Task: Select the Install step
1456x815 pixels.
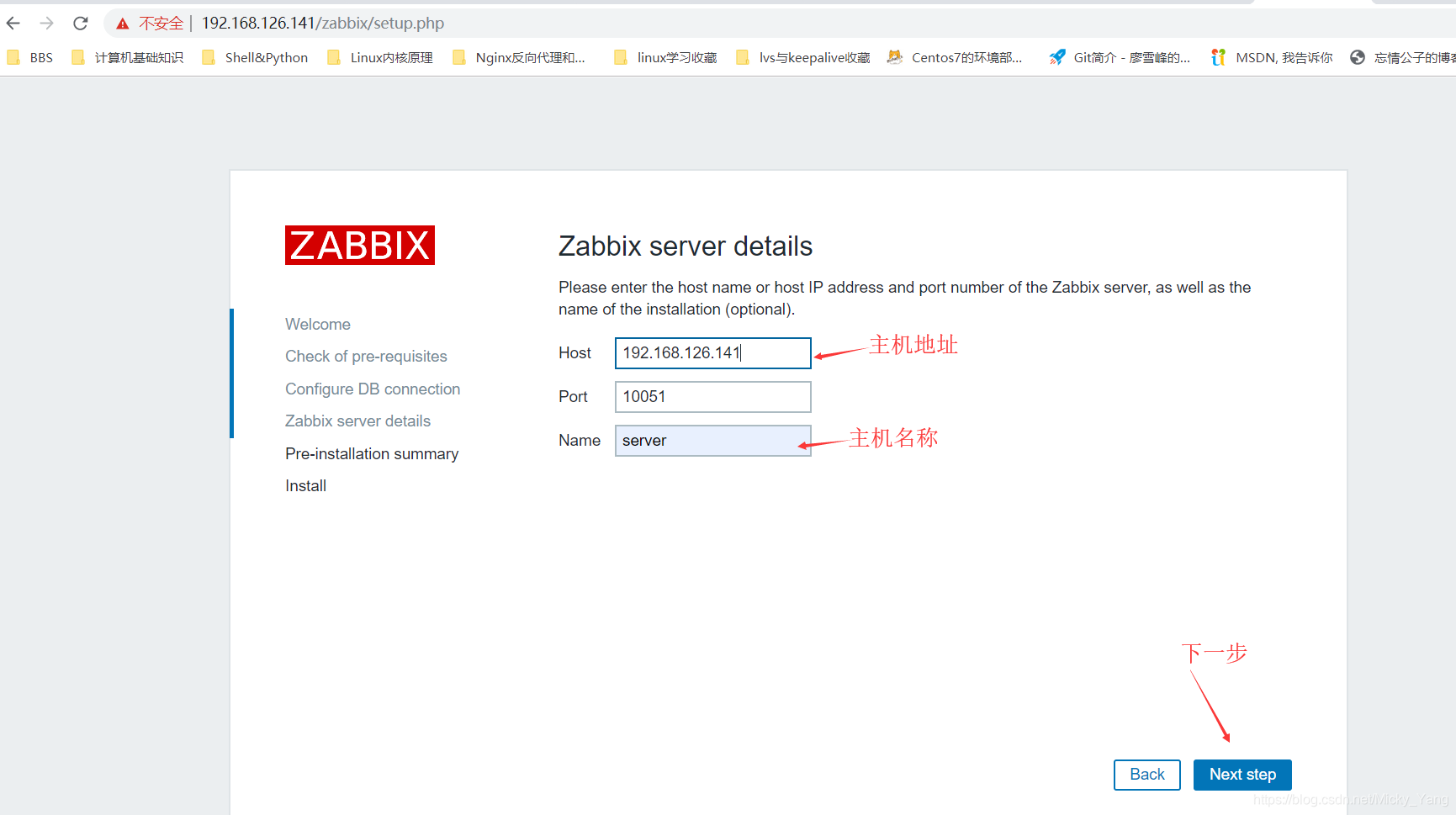Action: [305, 486]
